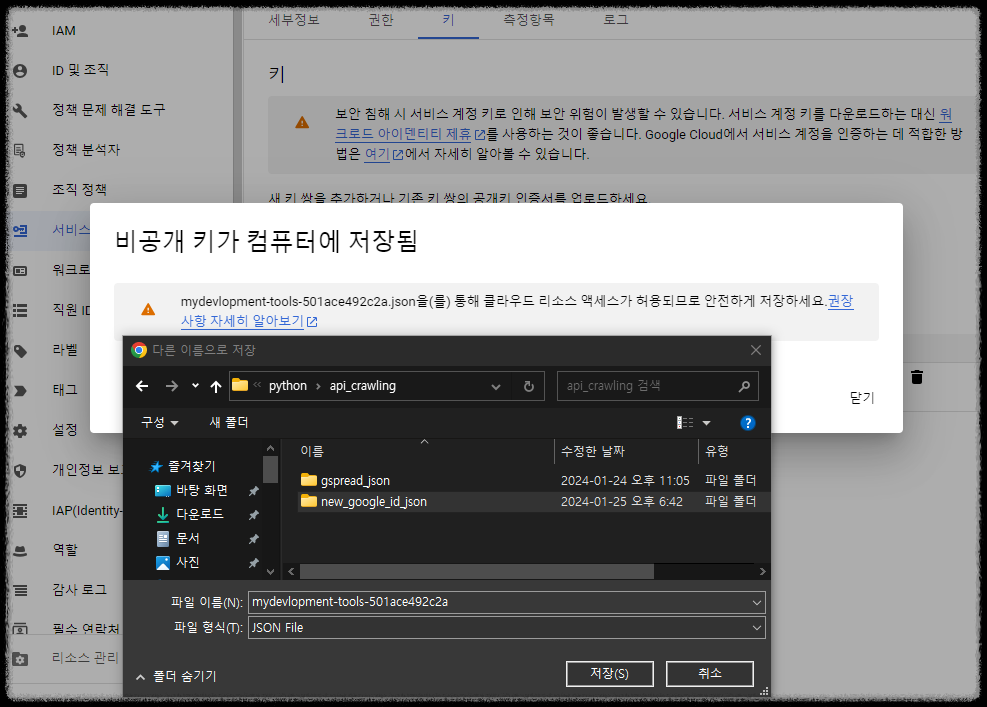Open the 설정 gear icon

coord(20,431)
